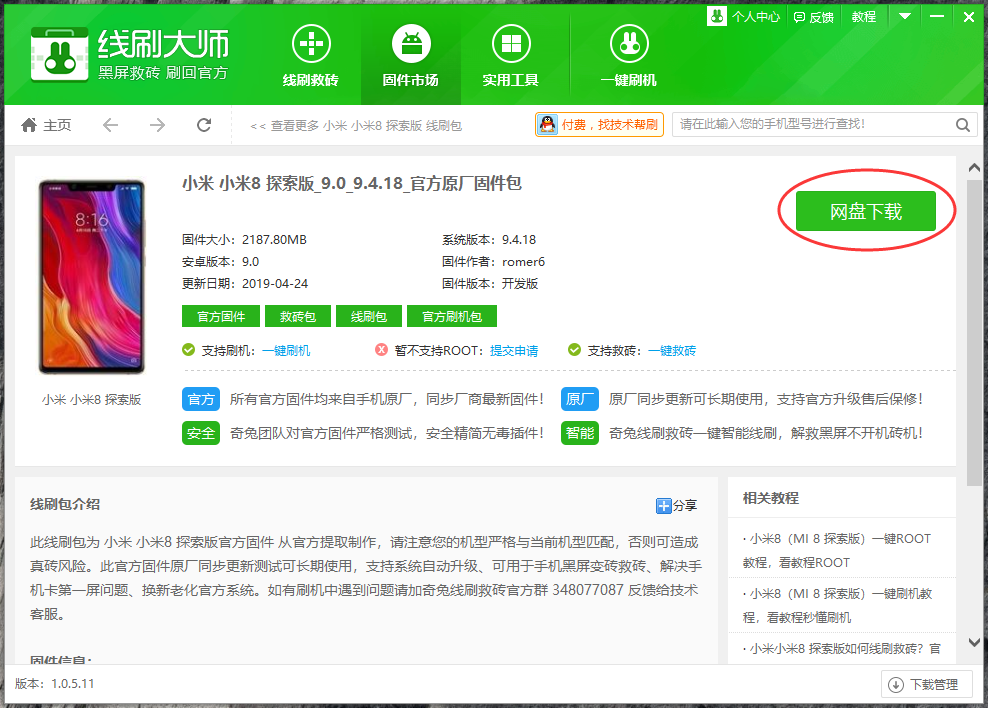Click the green 智能 badge
This screenshot has width=988, height=708.
[580, 433]
